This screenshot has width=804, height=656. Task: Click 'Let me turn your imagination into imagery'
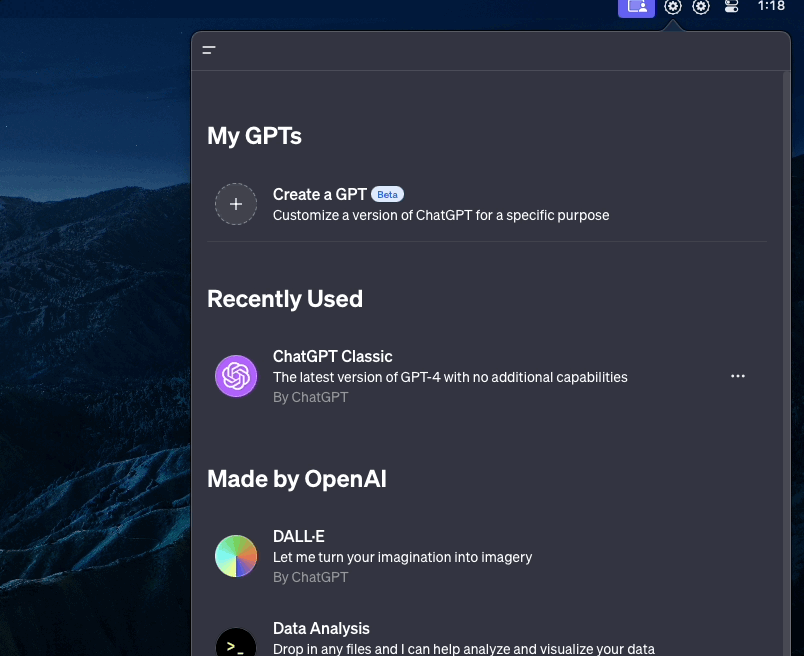[403, 557]
